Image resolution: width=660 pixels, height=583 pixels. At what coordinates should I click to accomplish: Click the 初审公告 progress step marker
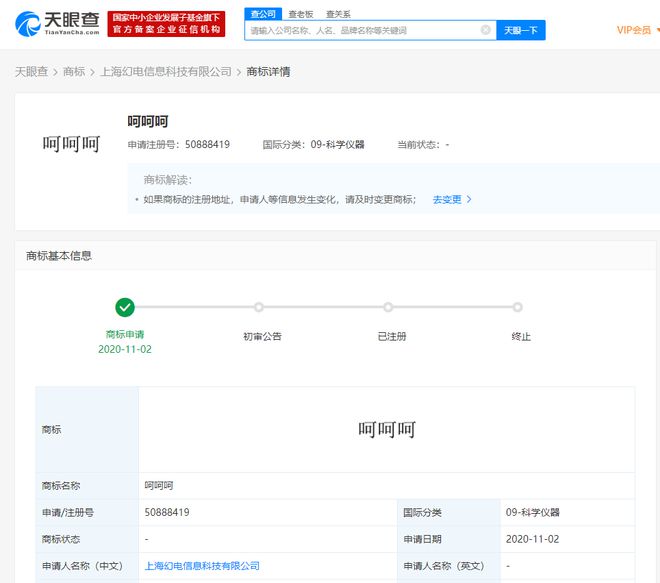pyautogui.click(x=259, y=307)
